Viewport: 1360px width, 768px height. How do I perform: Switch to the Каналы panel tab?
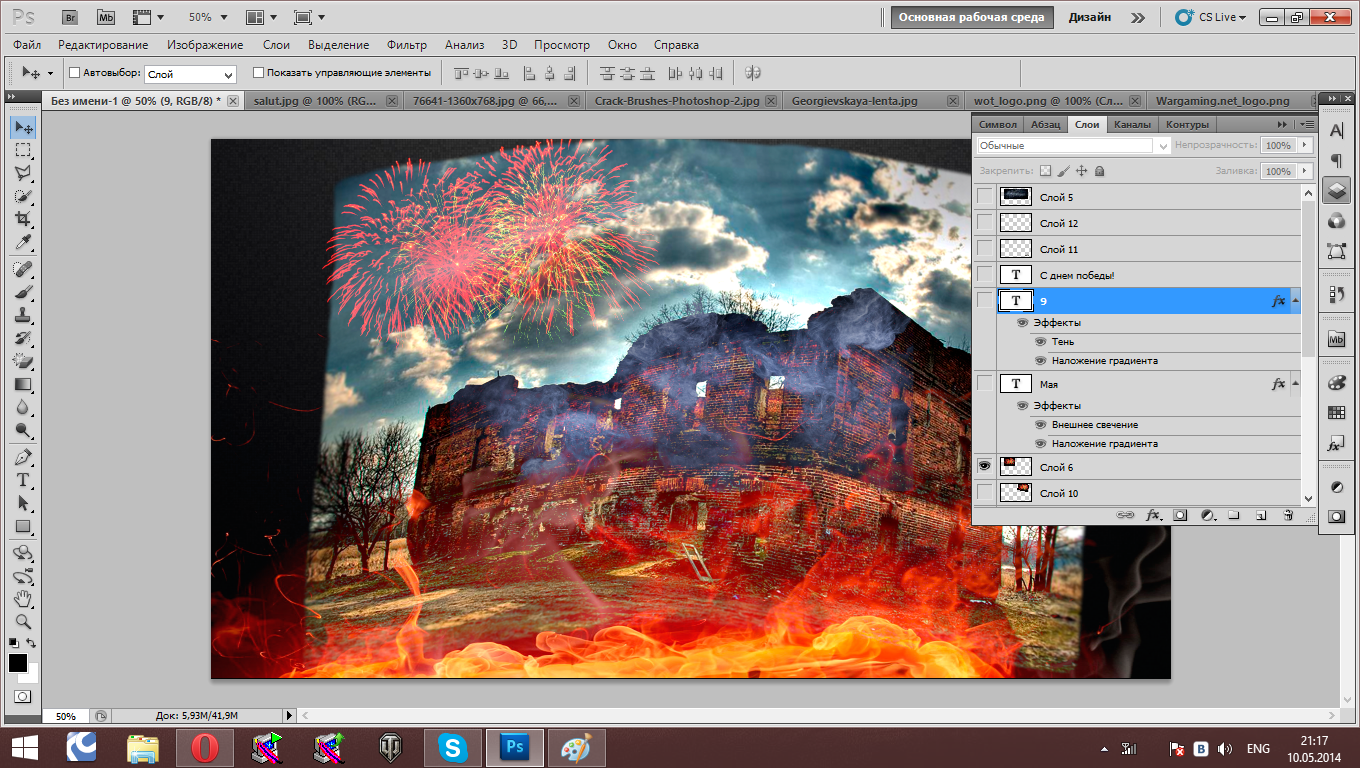pos(1132,124)
